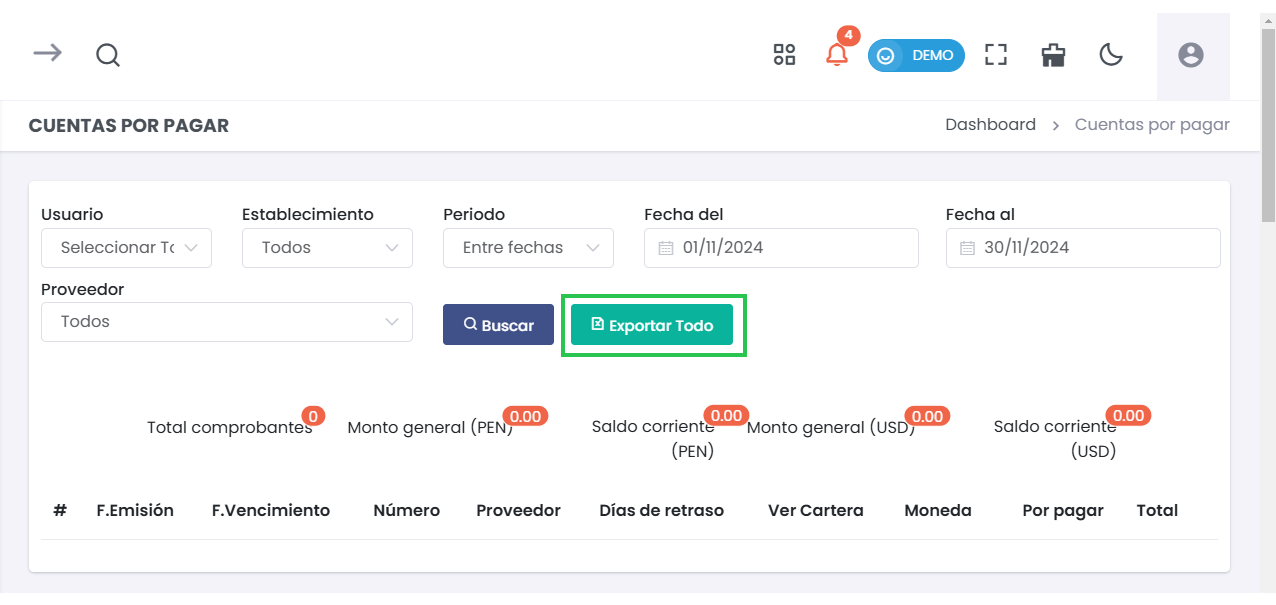Open the notifications bell with 4 alerts

click(x=837, y=55)
